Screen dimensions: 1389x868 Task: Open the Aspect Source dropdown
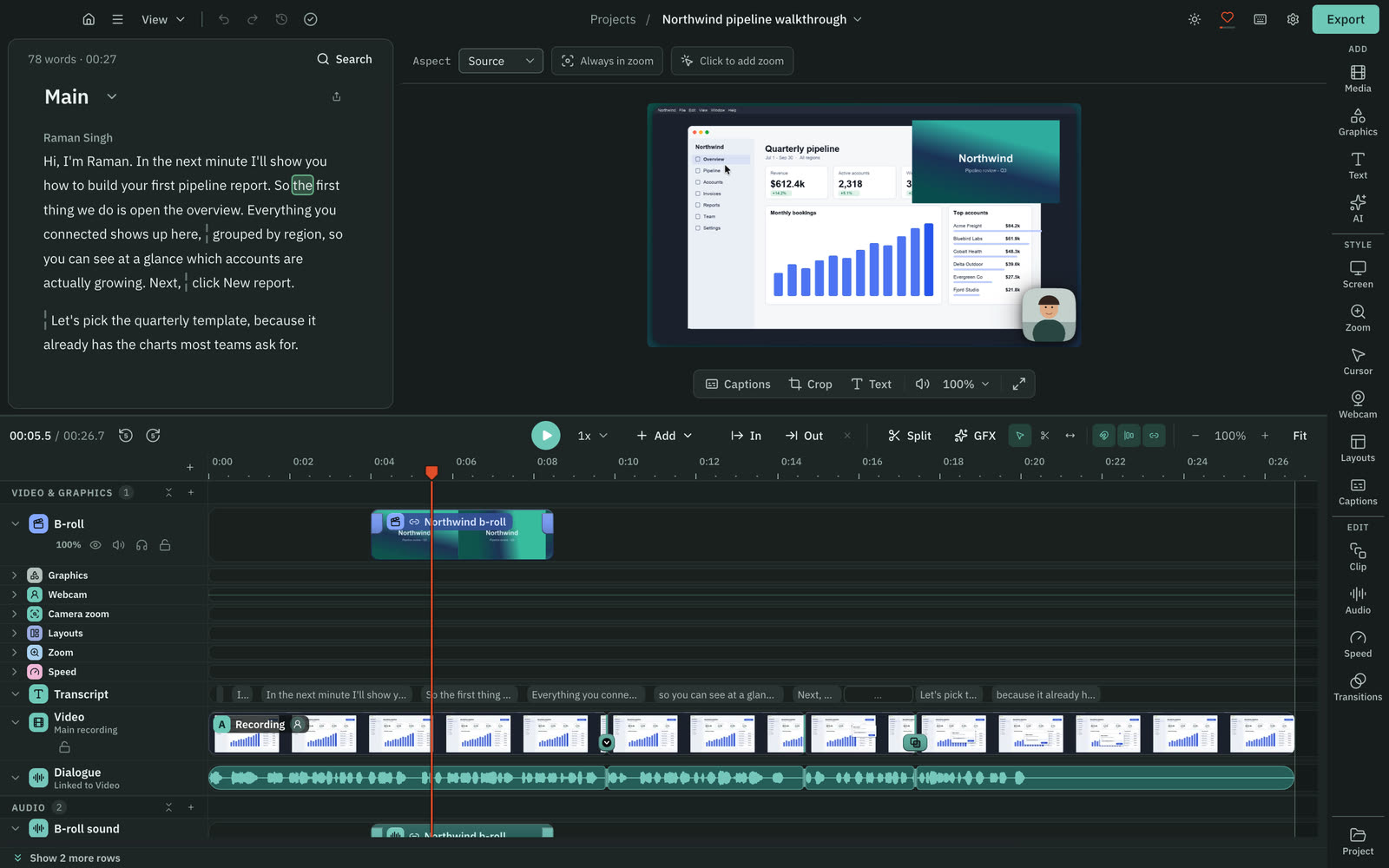click(501, 61)
